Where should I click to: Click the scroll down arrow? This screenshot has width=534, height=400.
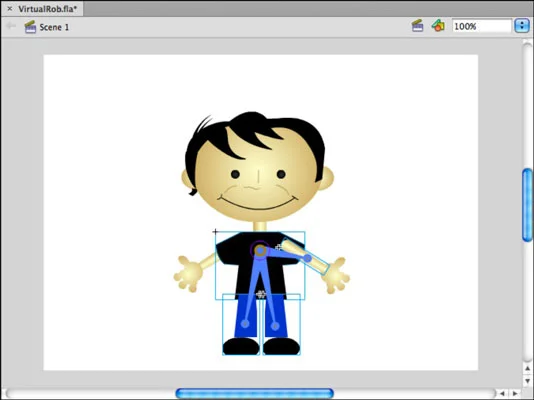[x=528, y=381]
